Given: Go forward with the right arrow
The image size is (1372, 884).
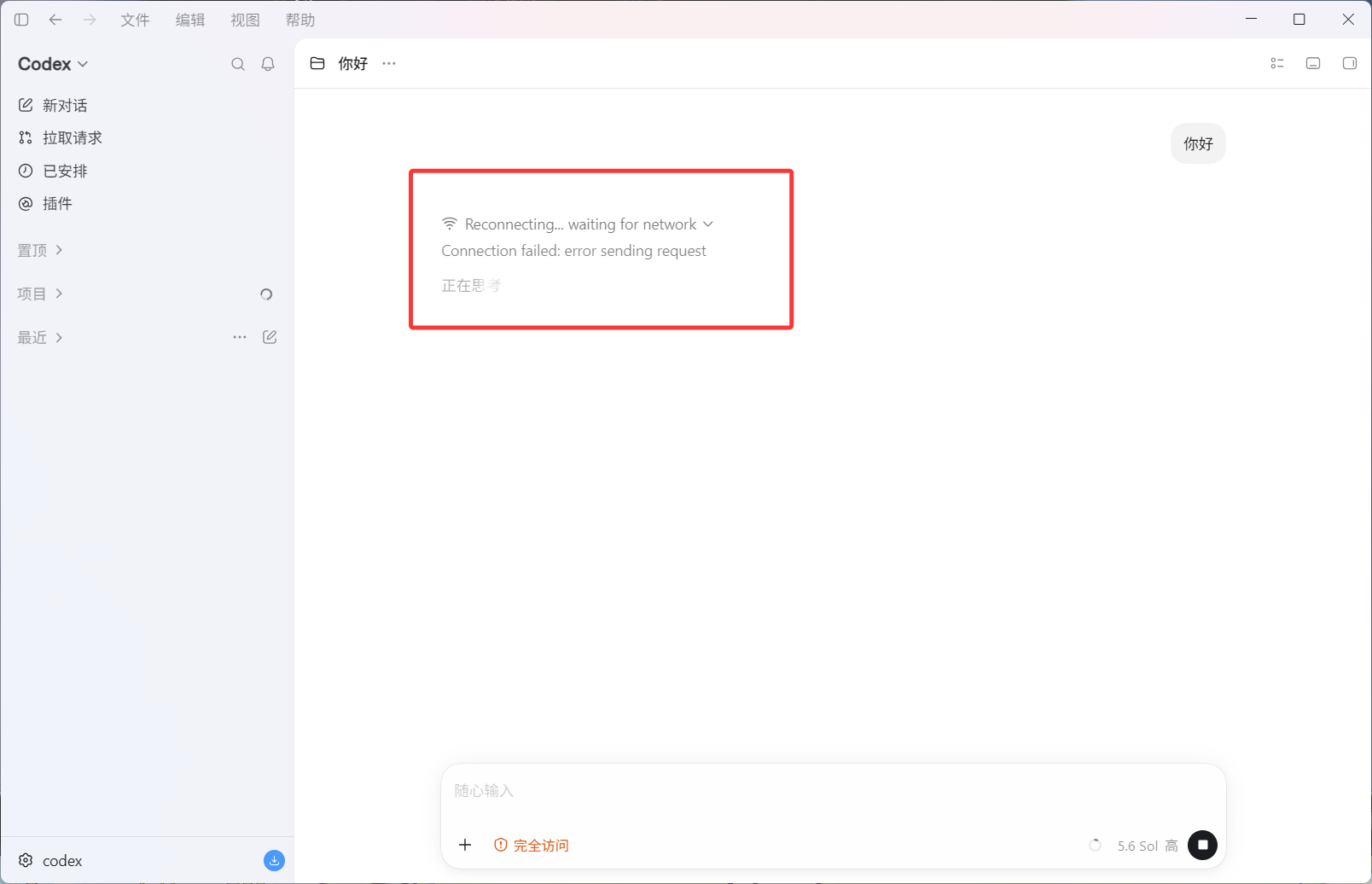Looking at the screenshot, I should click(90, 20).
